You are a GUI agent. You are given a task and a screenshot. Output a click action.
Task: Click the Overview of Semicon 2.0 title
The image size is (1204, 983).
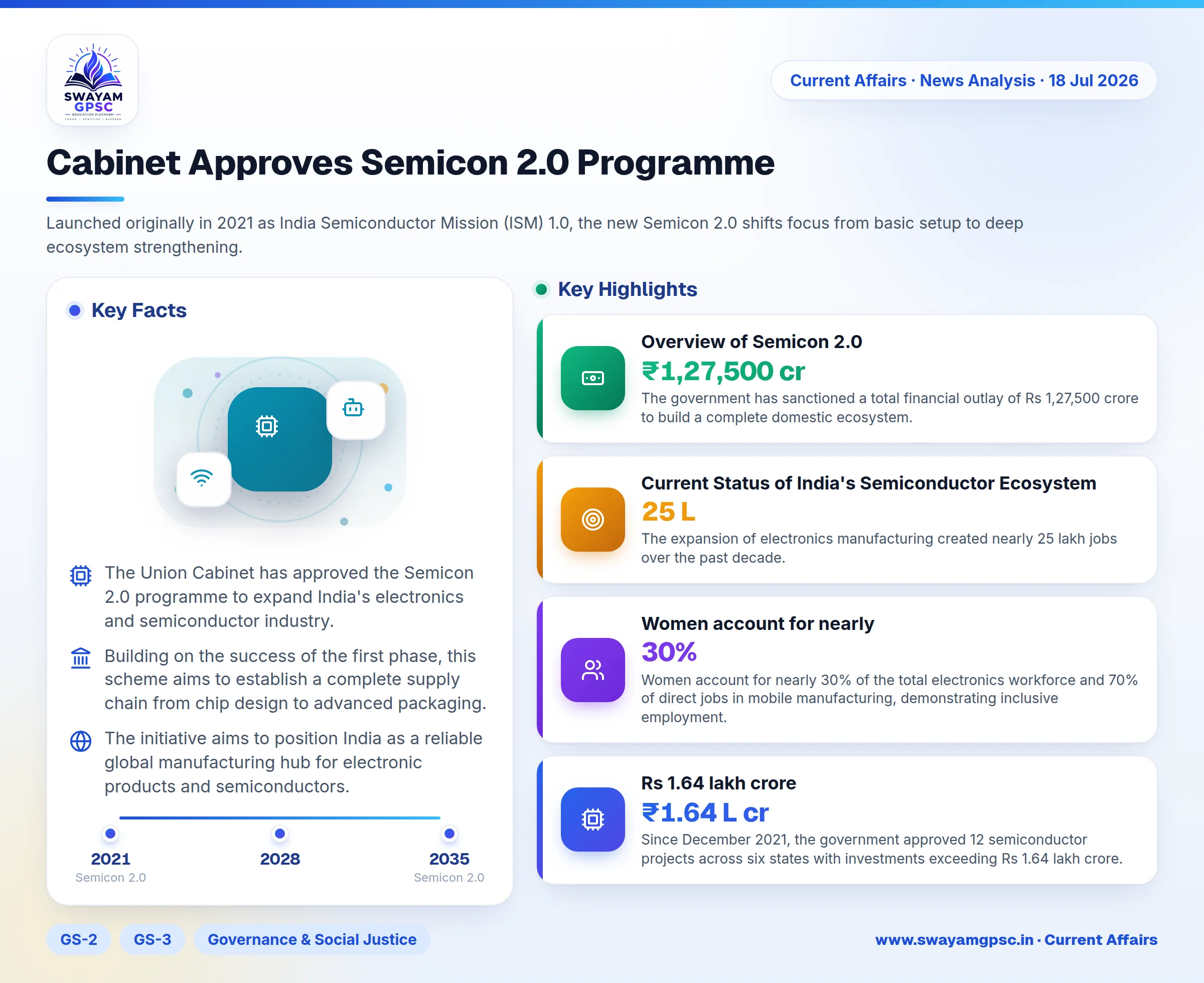(751, 342)
